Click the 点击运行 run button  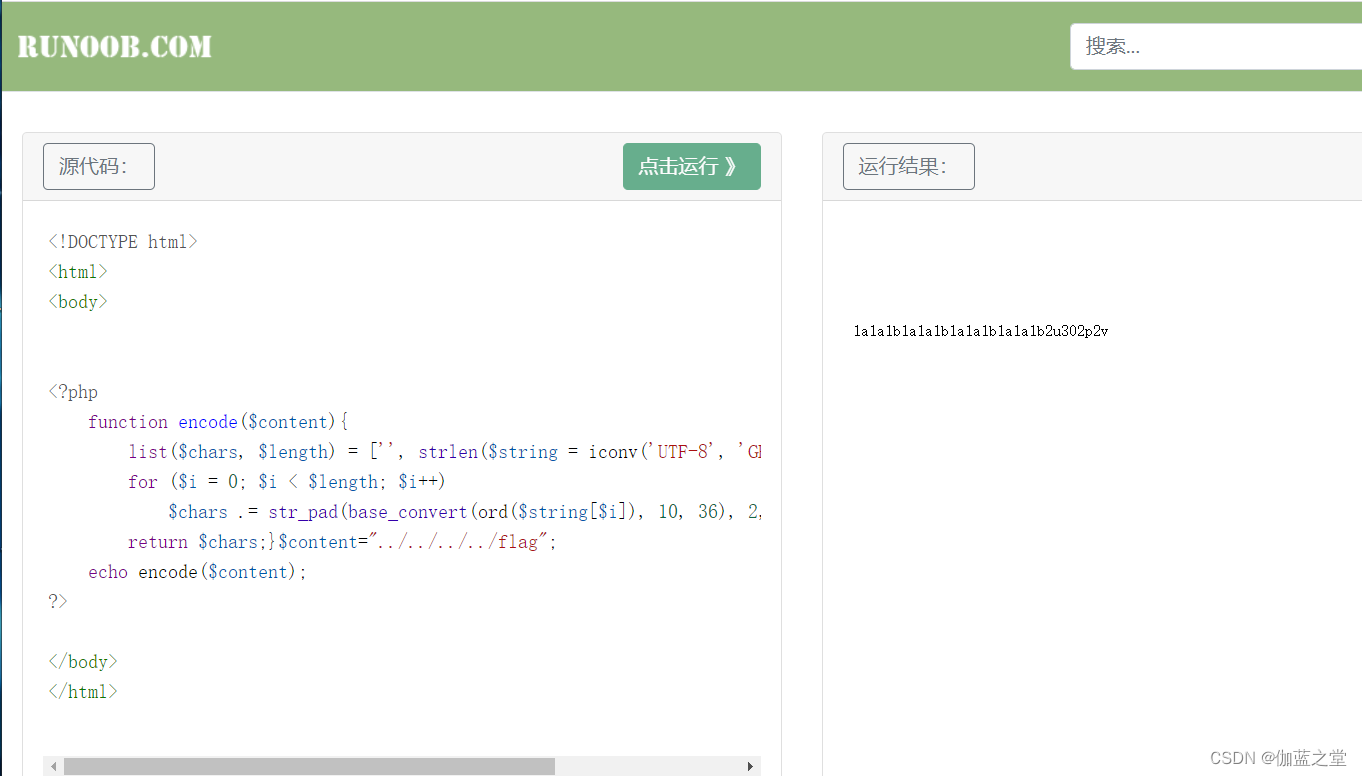pos(692,166)
